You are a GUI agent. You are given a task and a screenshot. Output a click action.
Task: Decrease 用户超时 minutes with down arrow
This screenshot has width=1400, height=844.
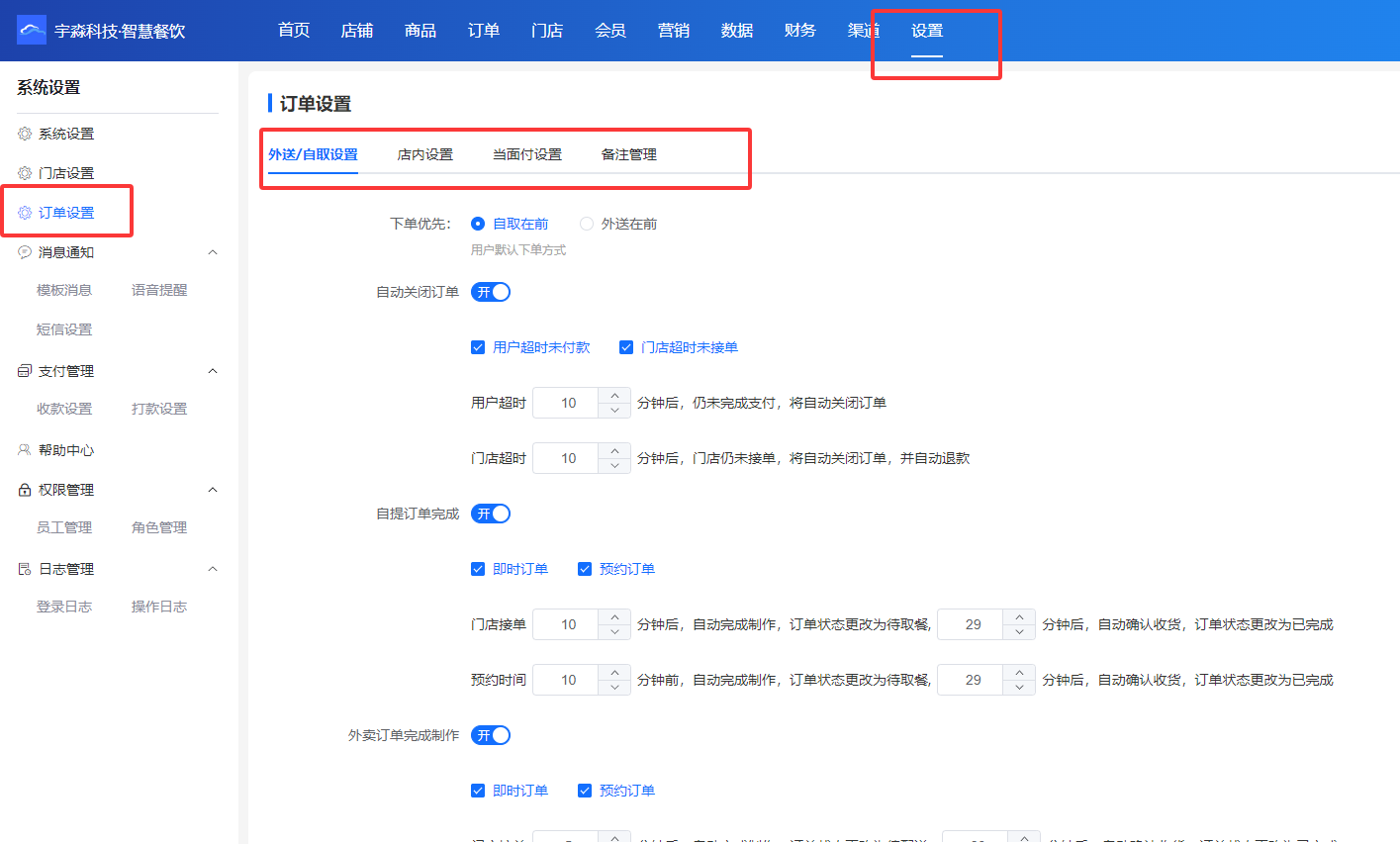[614, 410]
